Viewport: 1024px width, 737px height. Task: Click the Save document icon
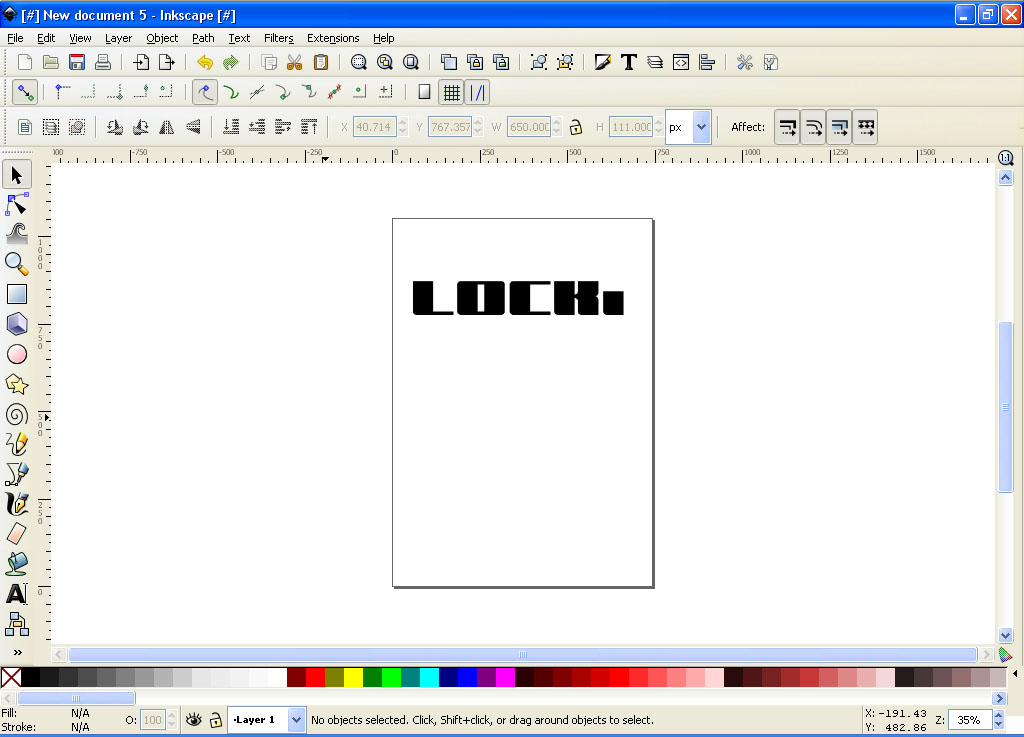click(x=77, y=62)
